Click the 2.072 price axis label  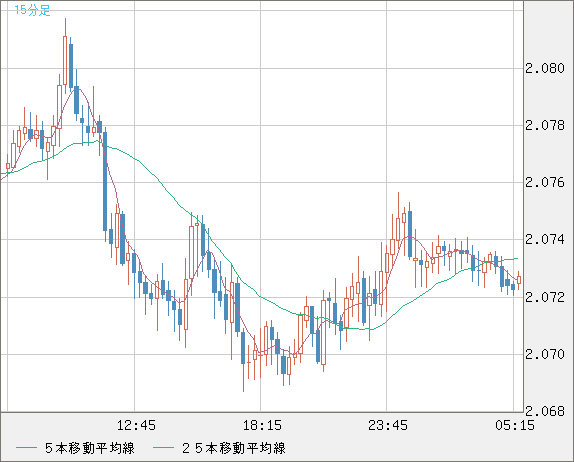tap(545, 297)
